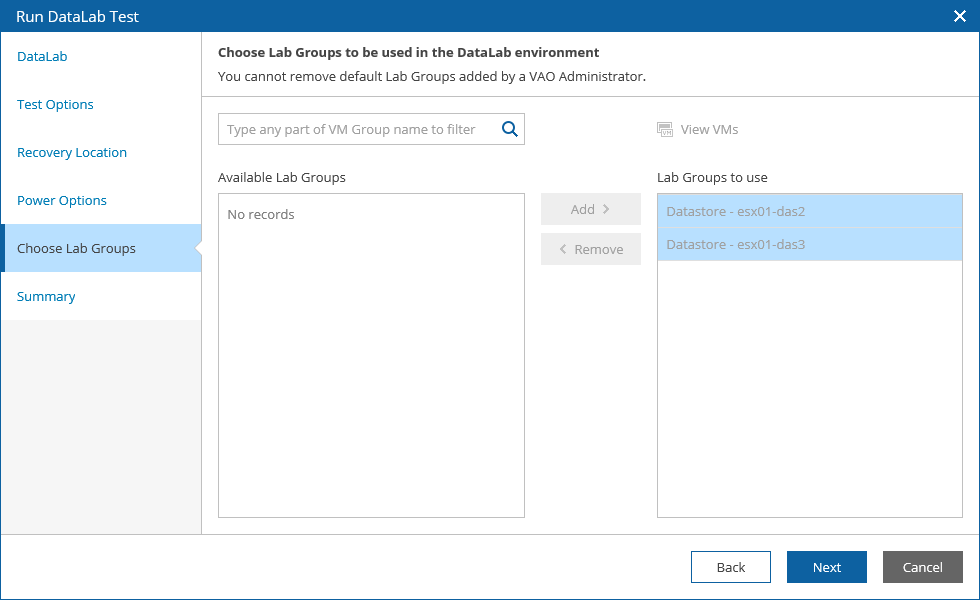Close the Run DataLab Test dialog
This screenshot has width=980, height=600.
tap(960, 16)
